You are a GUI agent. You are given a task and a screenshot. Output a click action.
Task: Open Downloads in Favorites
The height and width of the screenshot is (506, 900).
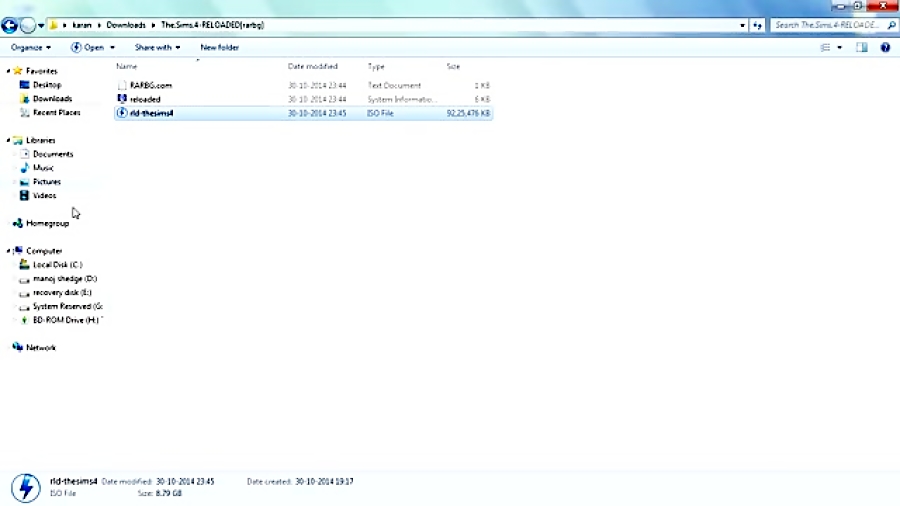(52, 99)
